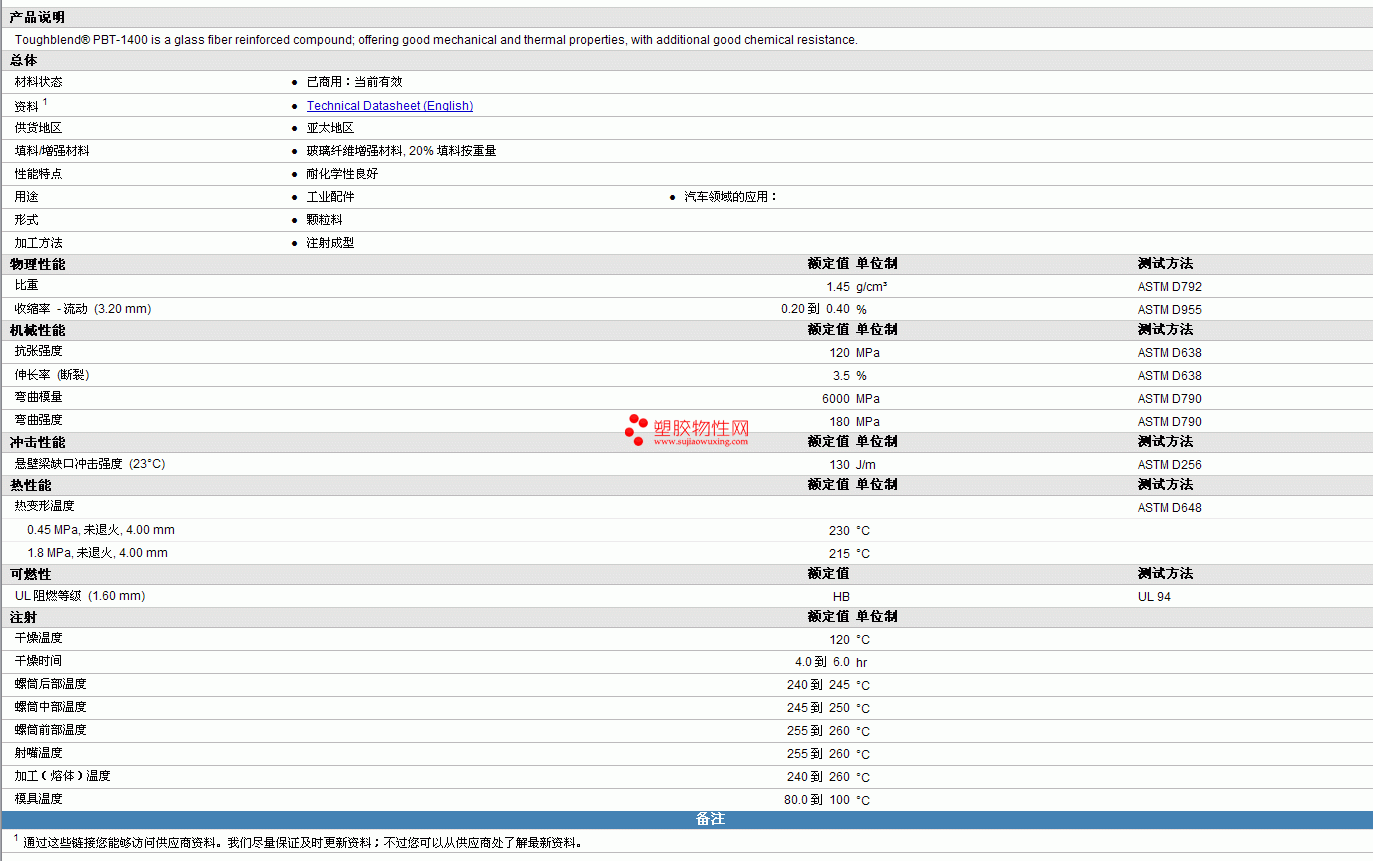The height and width of the screenshot is (861, 1373).
Task: Select the 1.8 MPa, 未退火, 4.00 mm row
Action: [686, 553]
